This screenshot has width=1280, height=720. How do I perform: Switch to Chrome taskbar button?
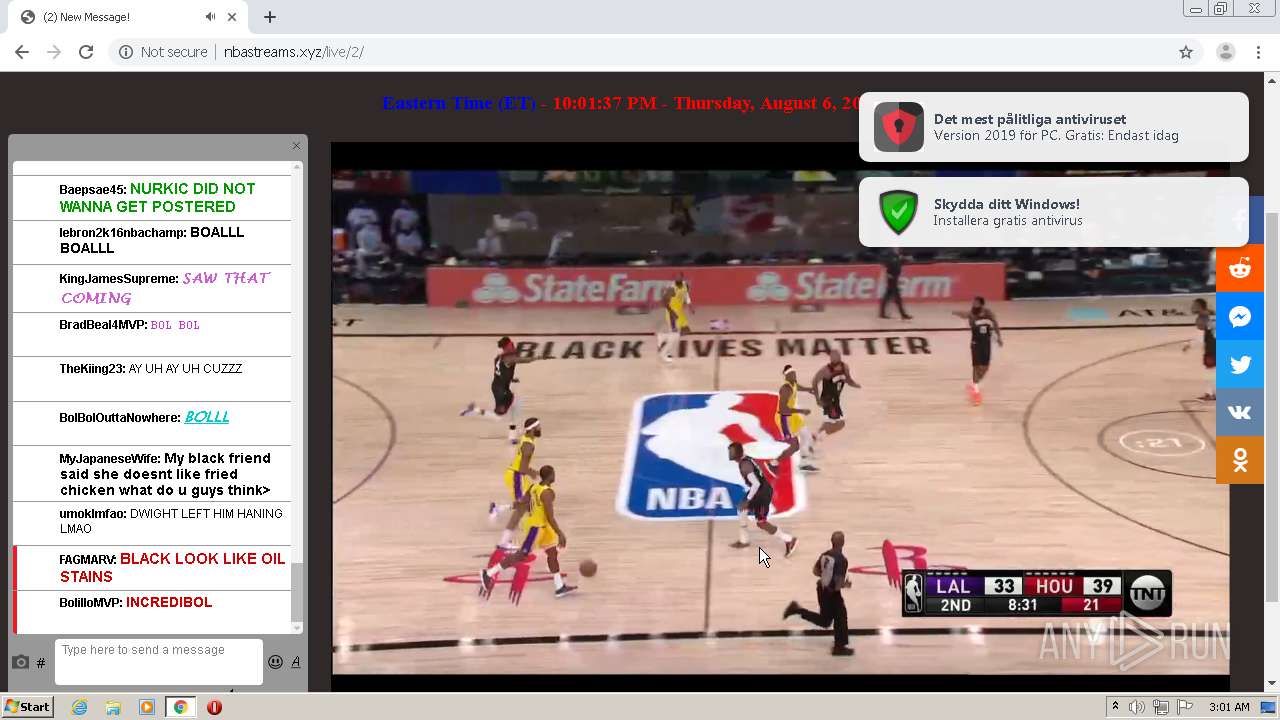180,707
